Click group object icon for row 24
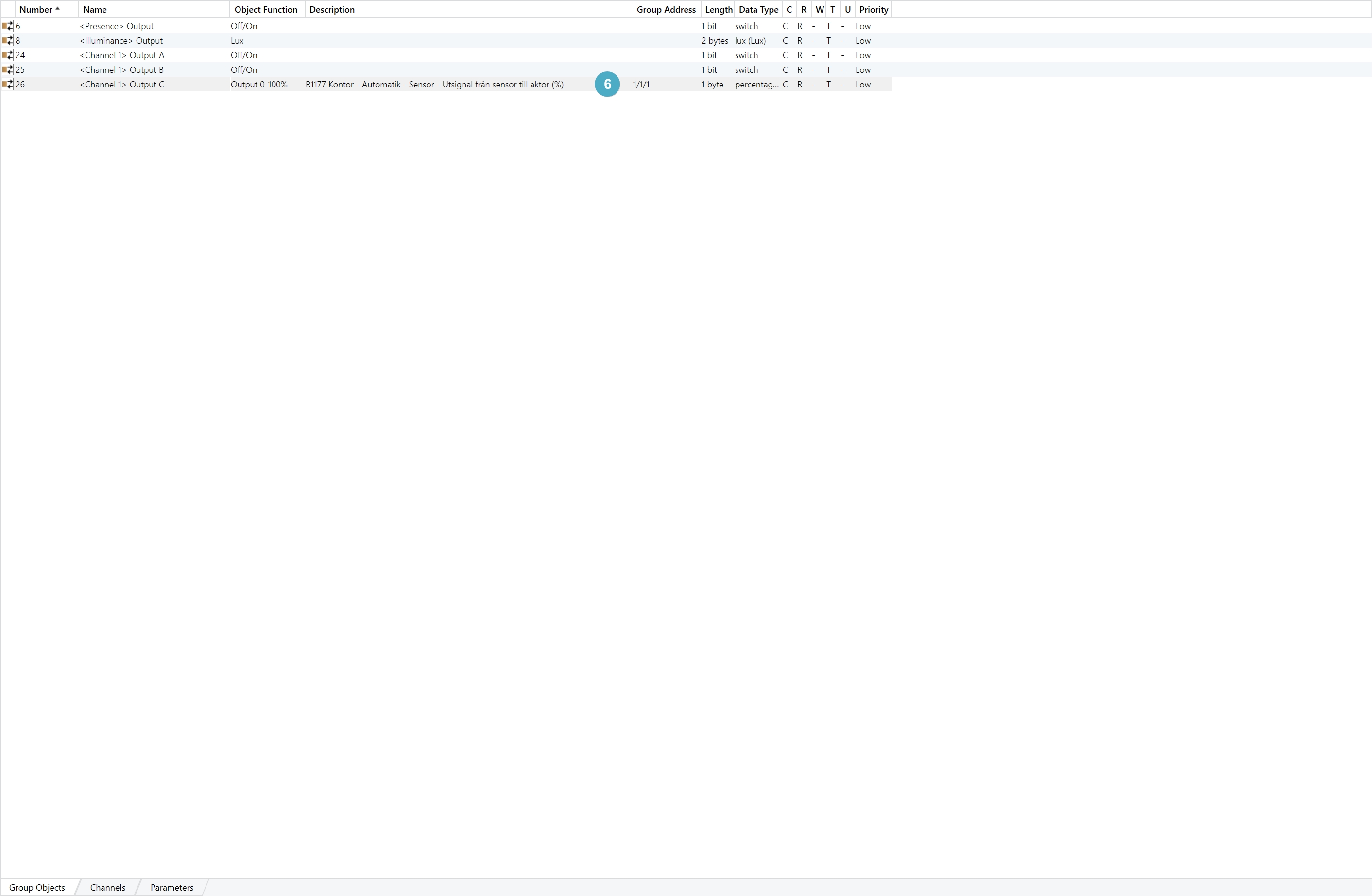 coord(7,55)
